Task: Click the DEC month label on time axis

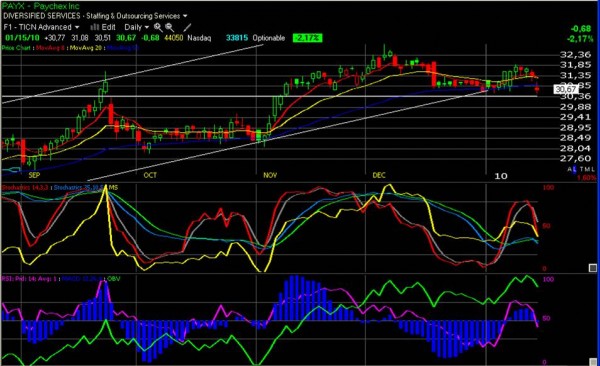Action: tap(379, 175)
